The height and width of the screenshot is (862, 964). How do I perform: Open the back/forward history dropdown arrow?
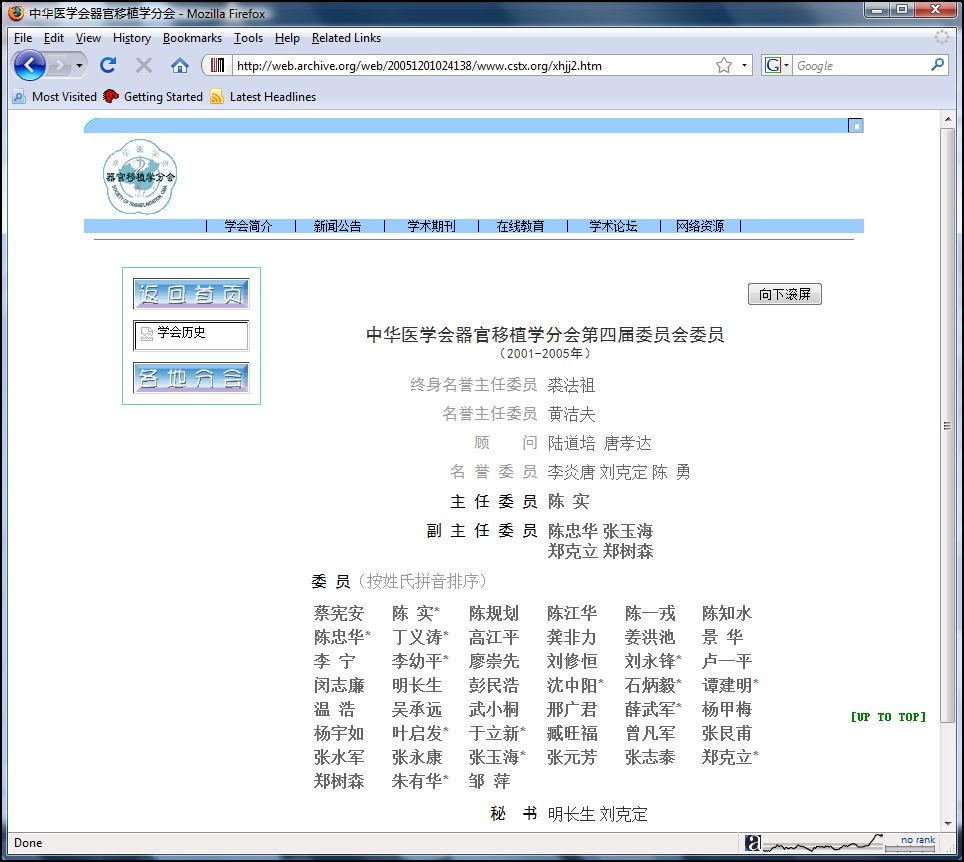pyautogui.click(x=79, y=66)
